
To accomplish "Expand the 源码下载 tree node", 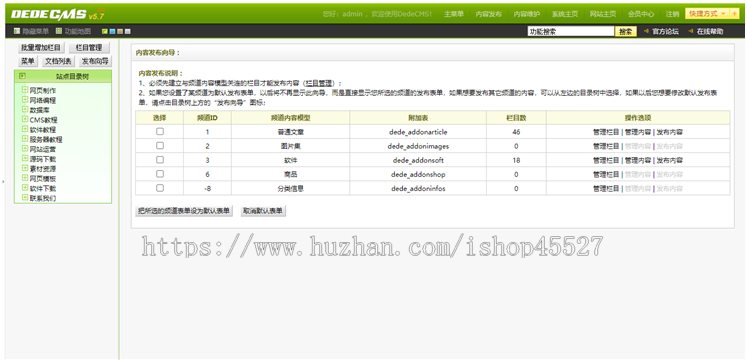I will pos(25,158).
